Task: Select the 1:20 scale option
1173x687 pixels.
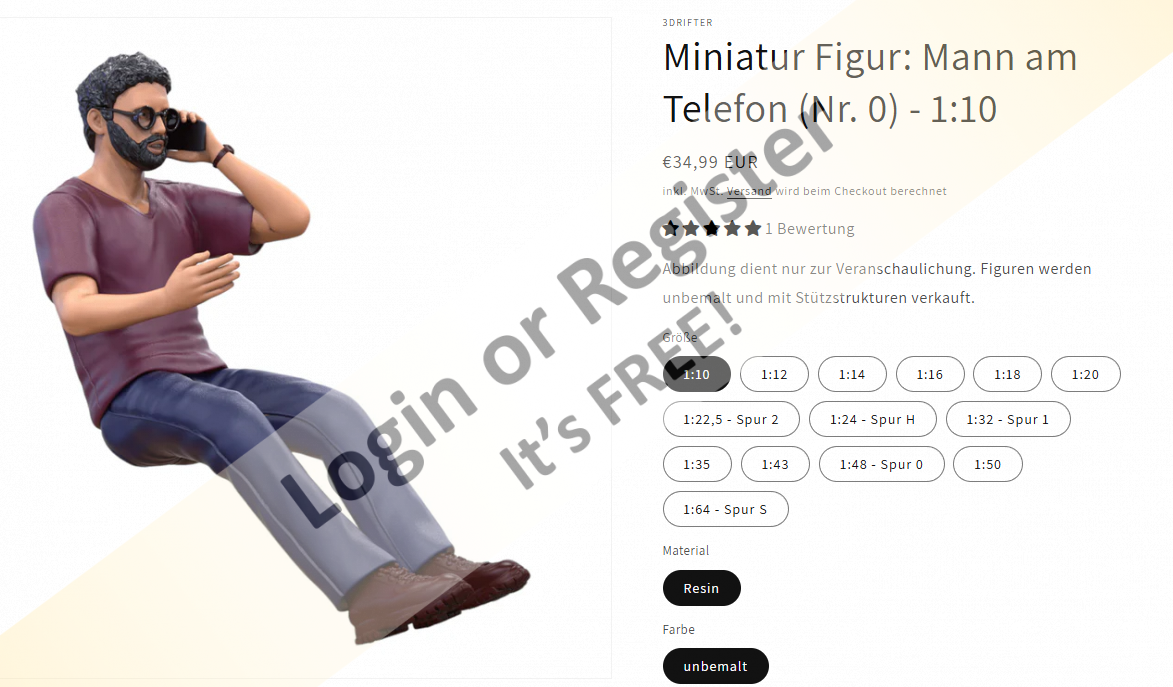Action: [1085, 374]
